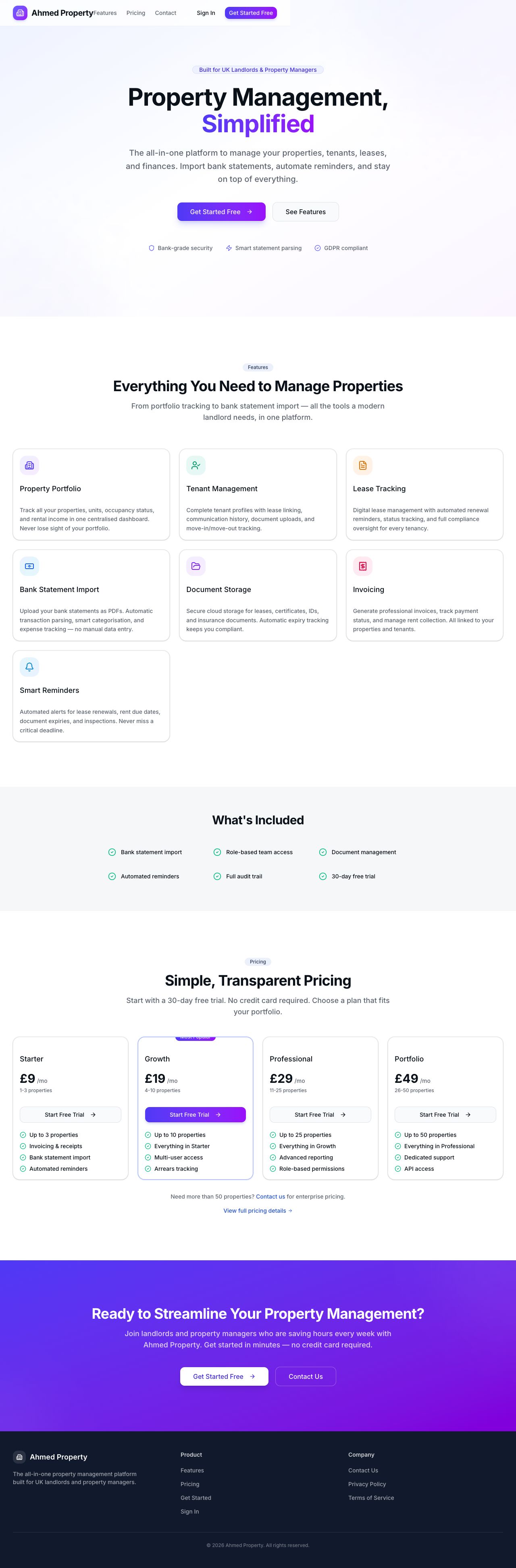
Task: Click the Invoicing receipt icon
Action: tap(363, 566)
